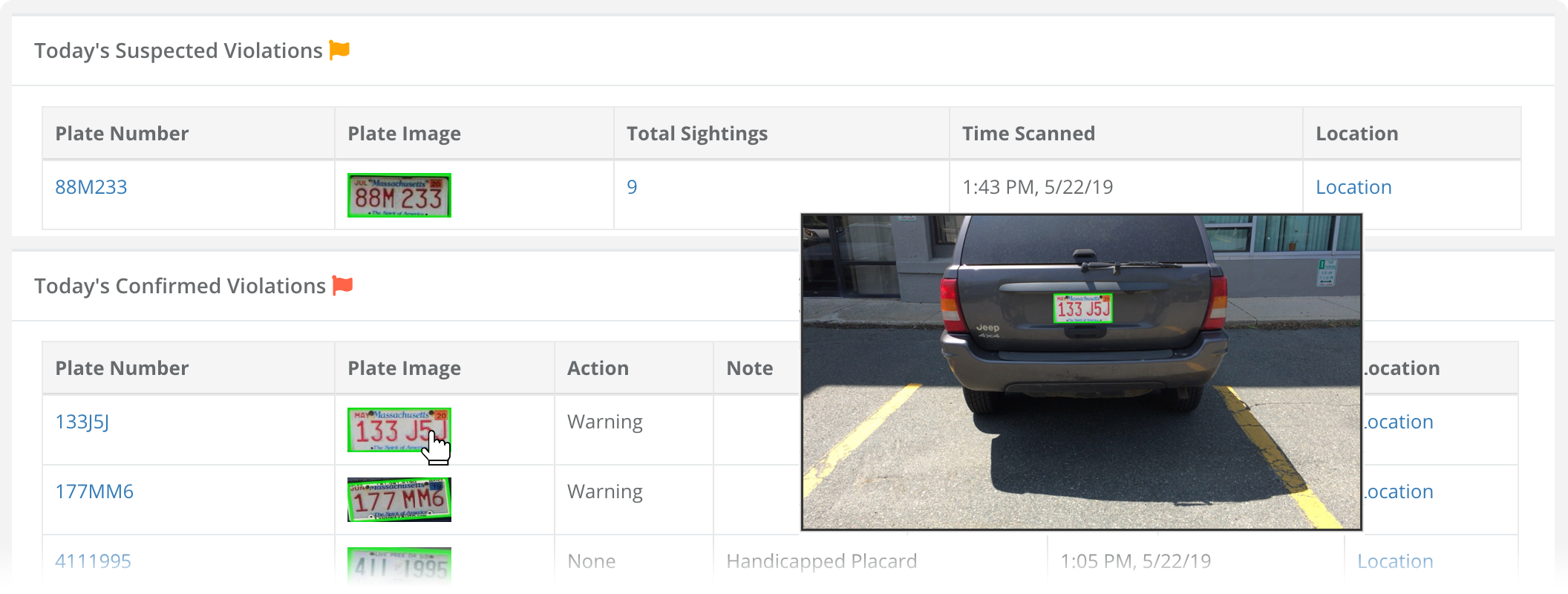Open the Location link for plate 88M233

click(x=1353, y=187)
